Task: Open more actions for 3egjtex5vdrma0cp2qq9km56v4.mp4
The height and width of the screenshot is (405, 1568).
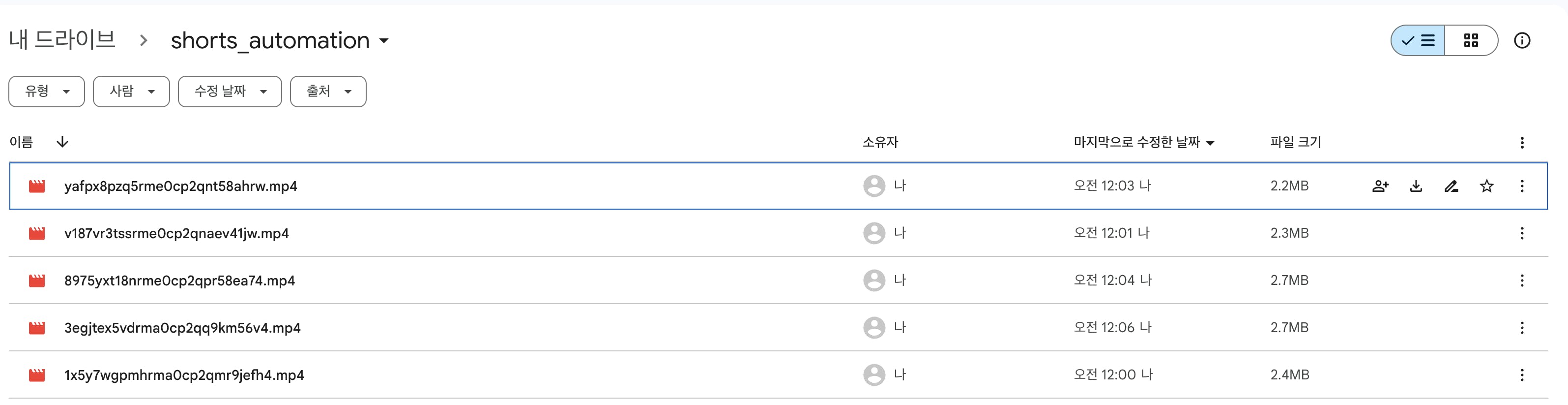Action: [1522, 328]
